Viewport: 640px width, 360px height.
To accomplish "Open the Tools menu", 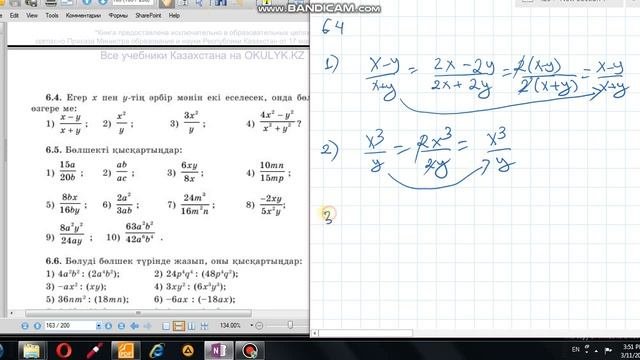I will [x=52, y=16].
